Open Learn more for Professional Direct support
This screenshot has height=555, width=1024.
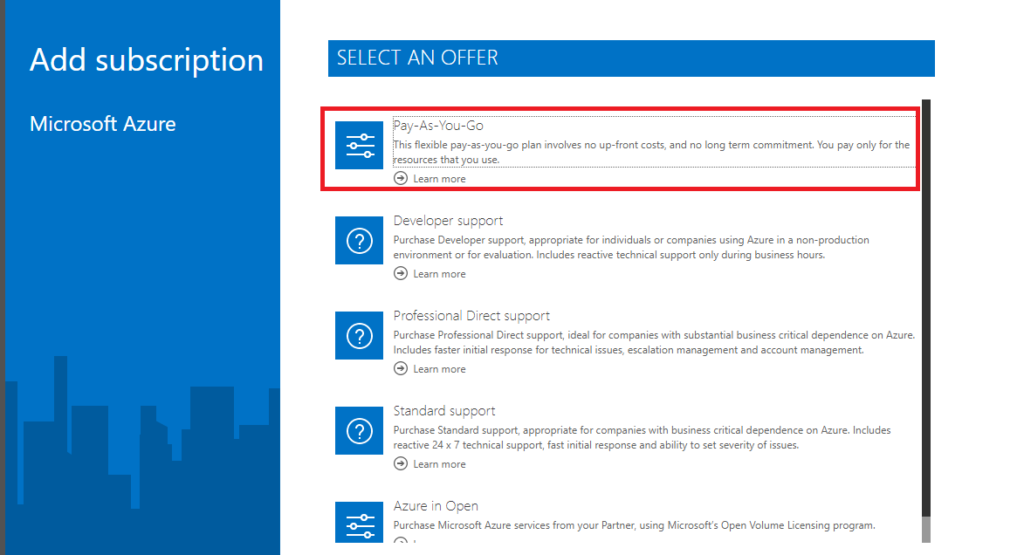tap(439, 370)
